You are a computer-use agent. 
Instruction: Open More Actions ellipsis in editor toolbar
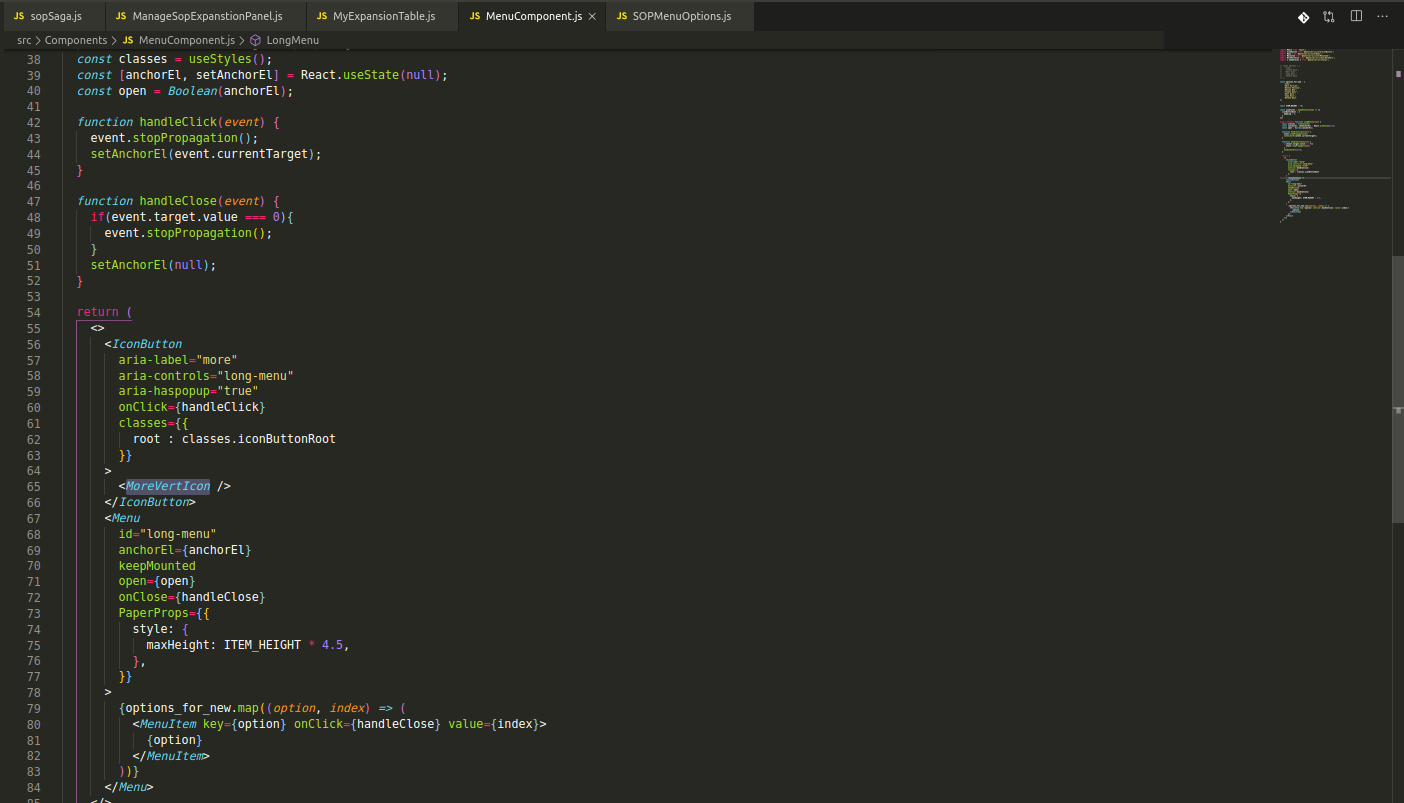point(1383,16)
